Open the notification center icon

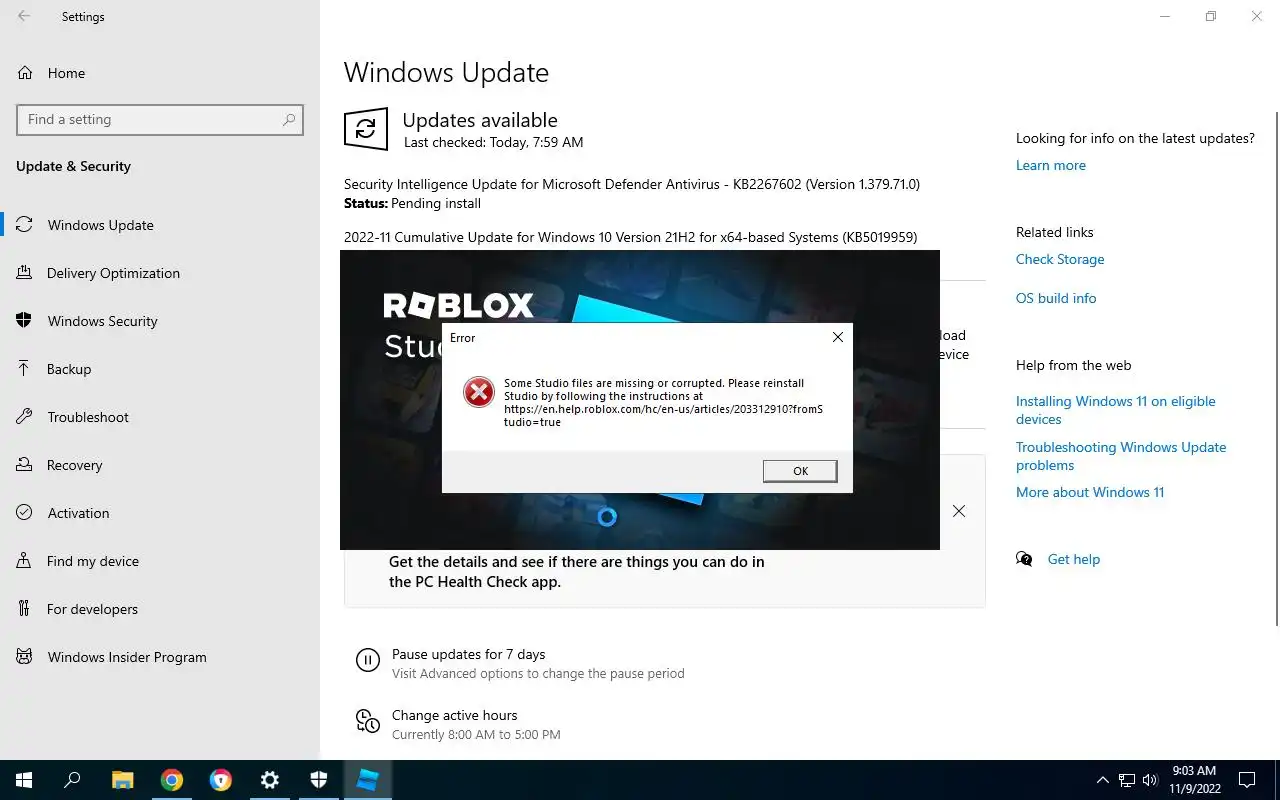[1247, 780]
